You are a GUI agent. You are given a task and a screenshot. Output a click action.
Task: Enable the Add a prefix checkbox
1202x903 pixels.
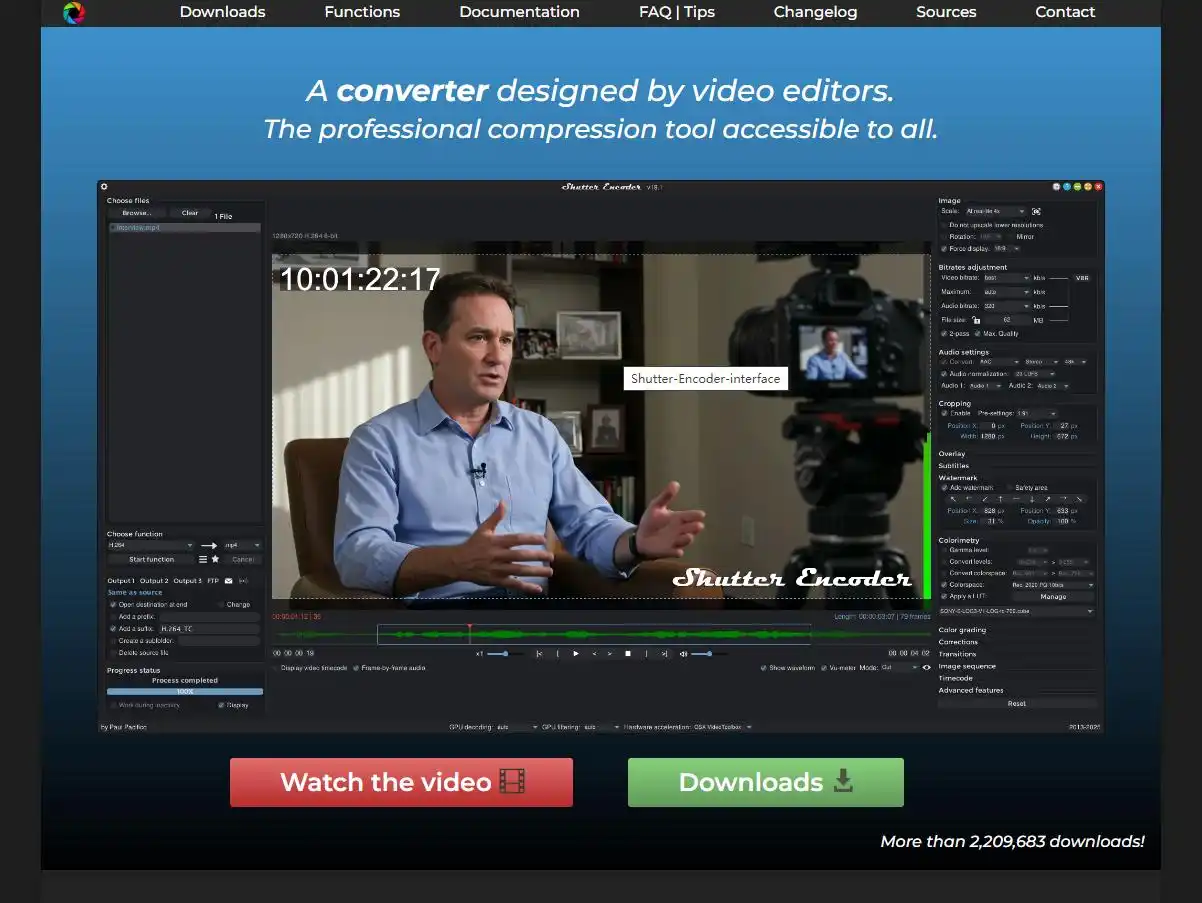(113, 617)
